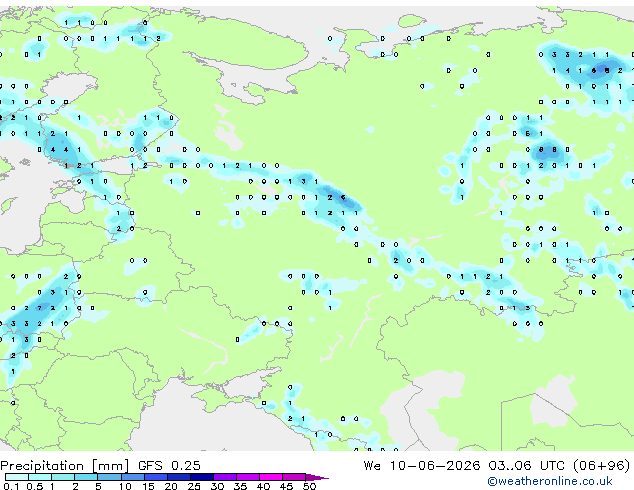
Task: Select the 'We 10-06-2026' date text
Action: (422, 465)
